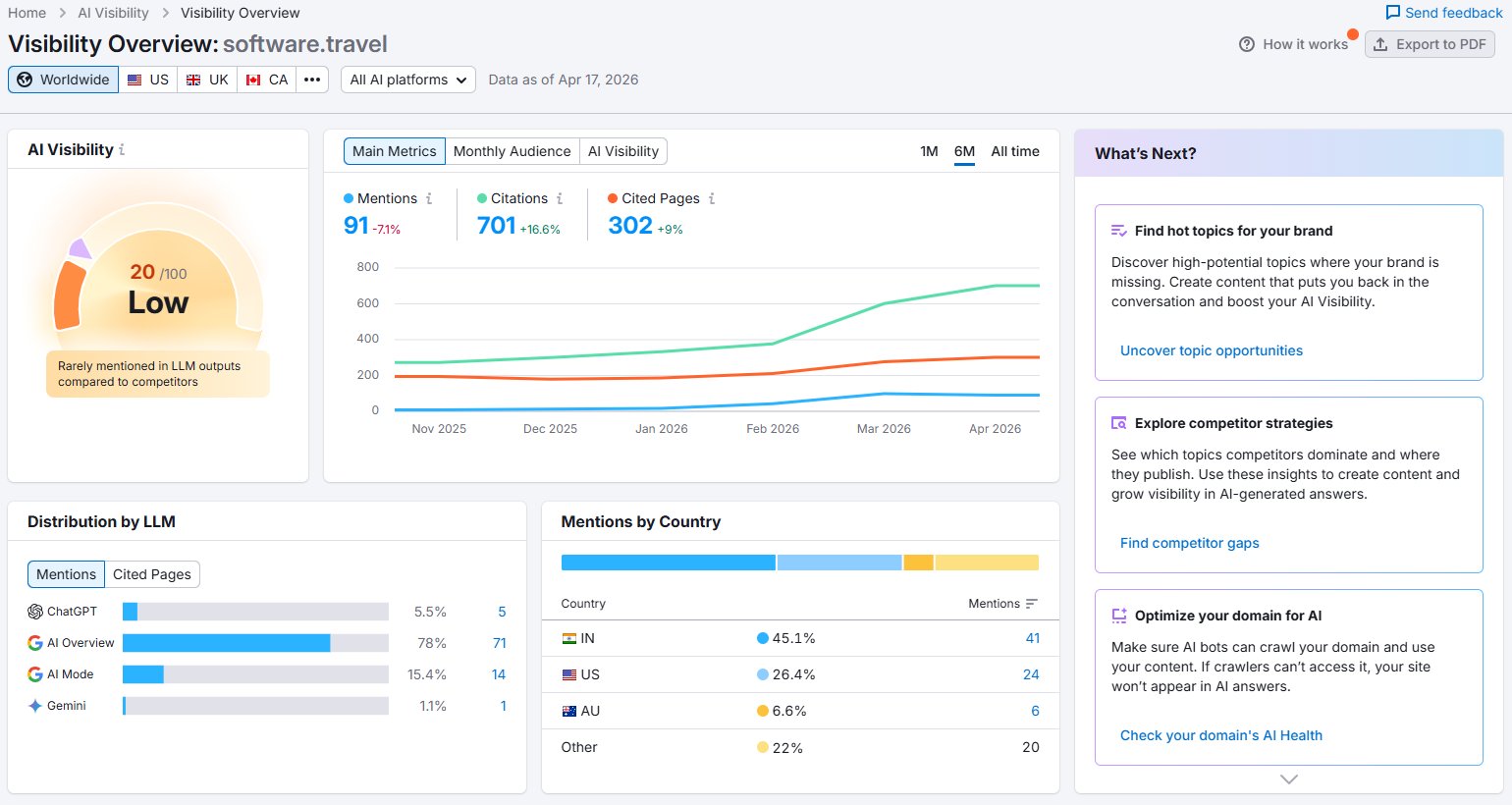Switch to the AI Visibility chart tab
The height and width of the screenshot is (805, 1512).
tap(623, 151)
